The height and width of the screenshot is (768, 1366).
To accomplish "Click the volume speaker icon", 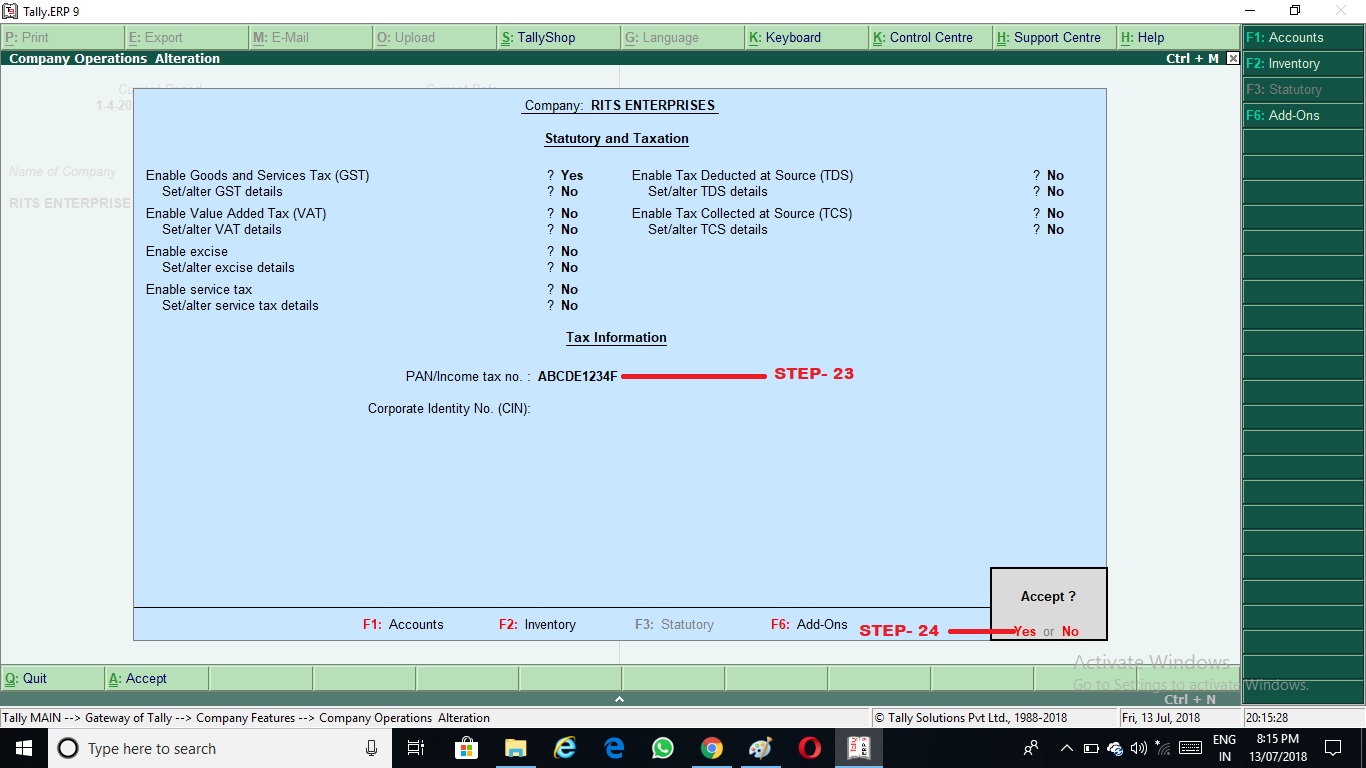I will pos(1138,748).
